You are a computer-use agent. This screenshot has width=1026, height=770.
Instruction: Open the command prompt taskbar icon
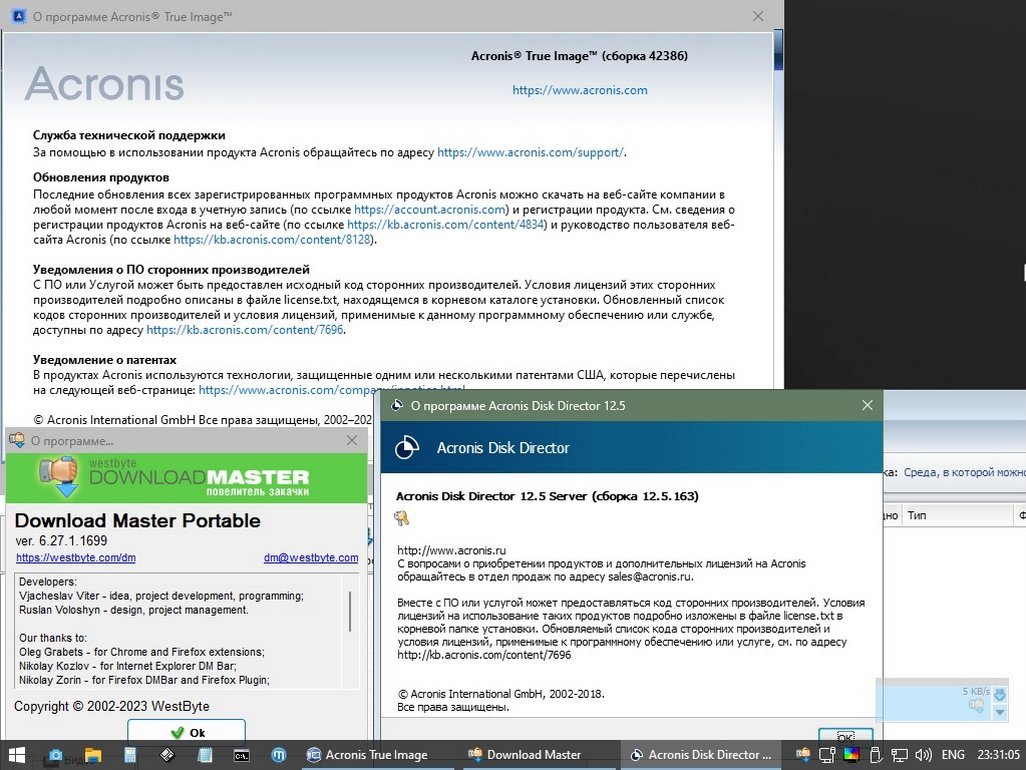(242, 755)
